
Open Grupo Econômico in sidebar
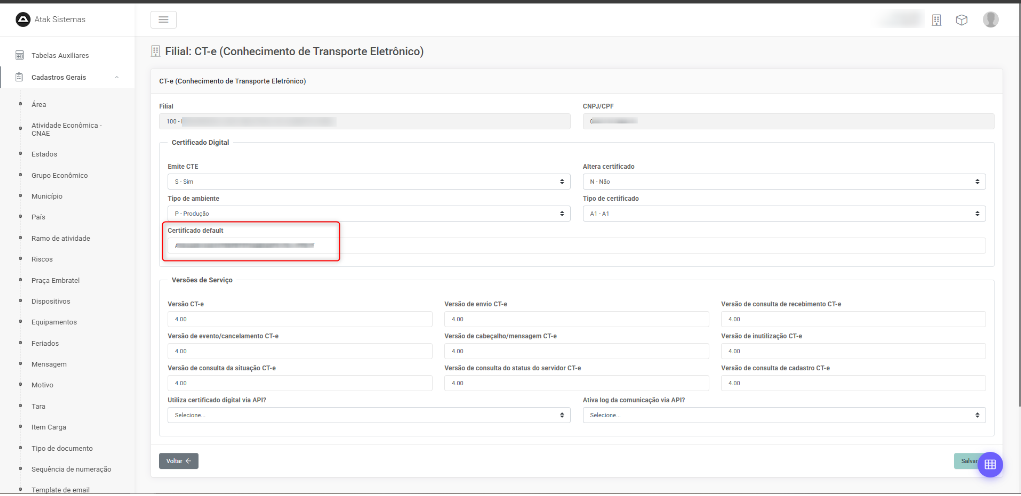(59, 176)
